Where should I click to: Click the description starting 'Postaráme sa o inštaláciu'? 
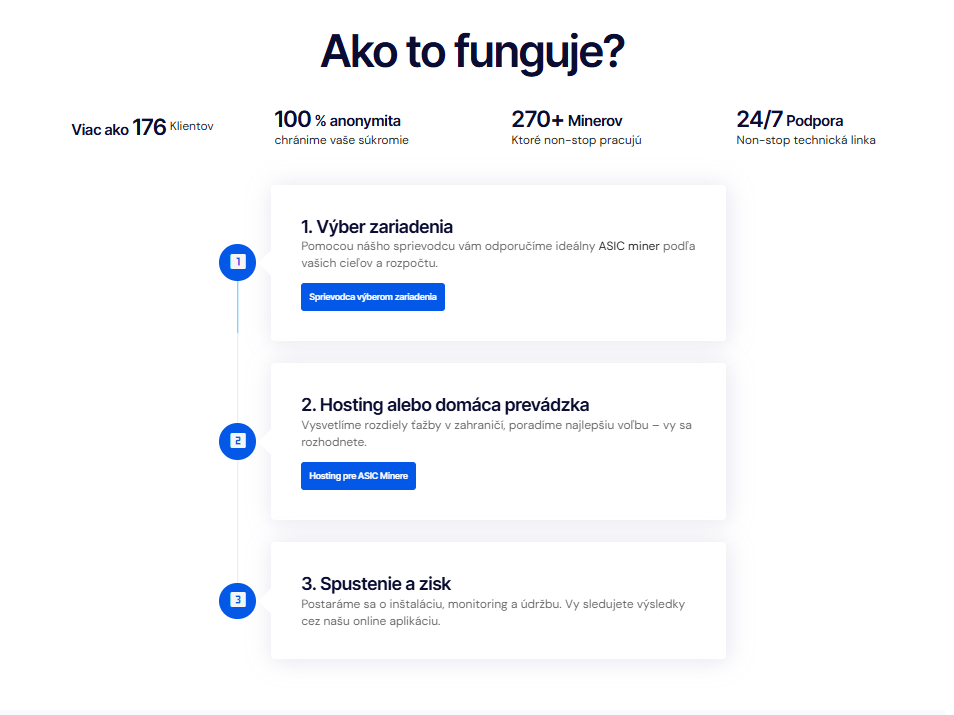pyautogui.click(x=492, y=612)
